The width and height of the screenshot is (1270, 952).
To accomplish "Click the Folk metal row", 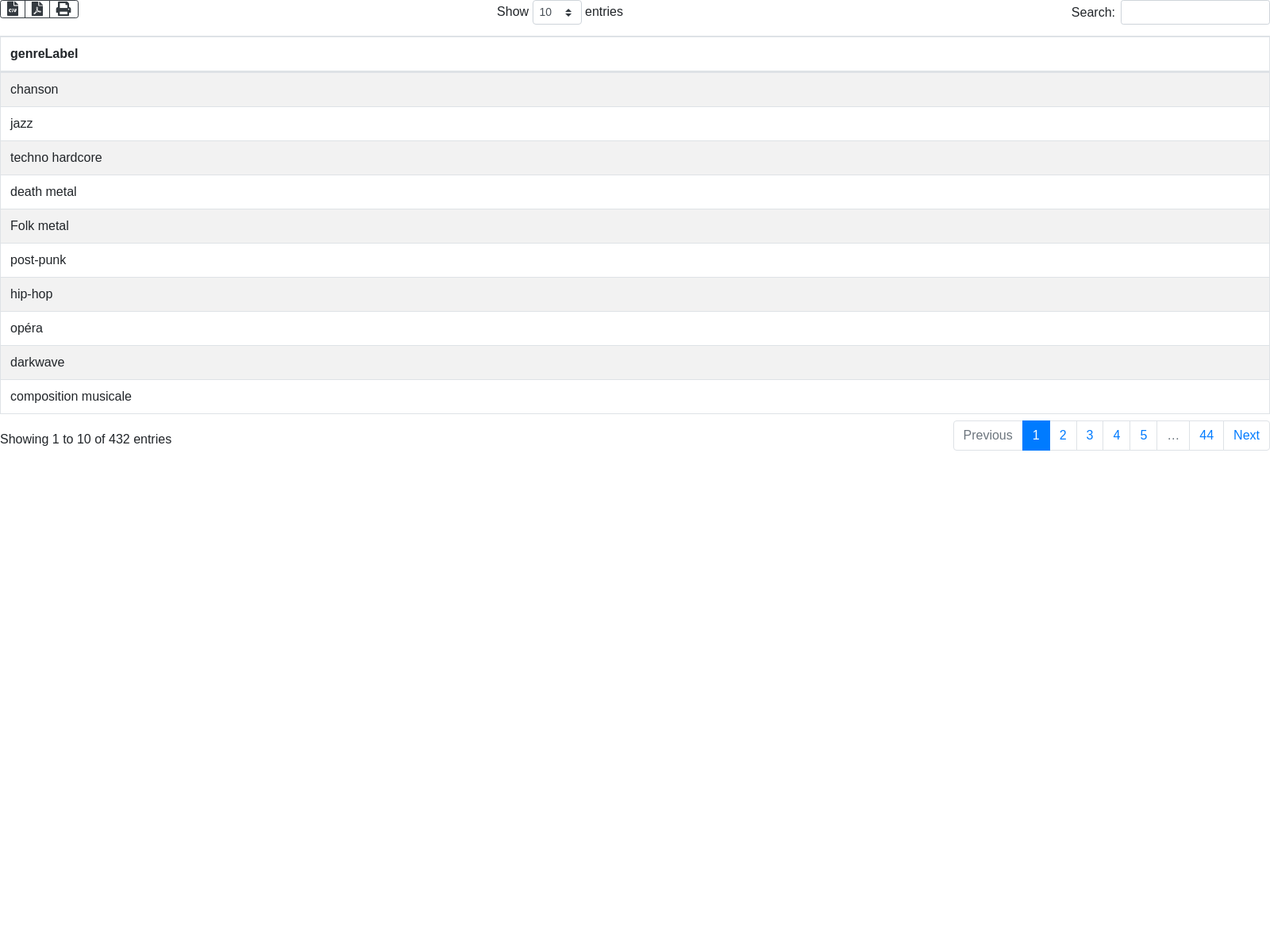I will (40, 226).
